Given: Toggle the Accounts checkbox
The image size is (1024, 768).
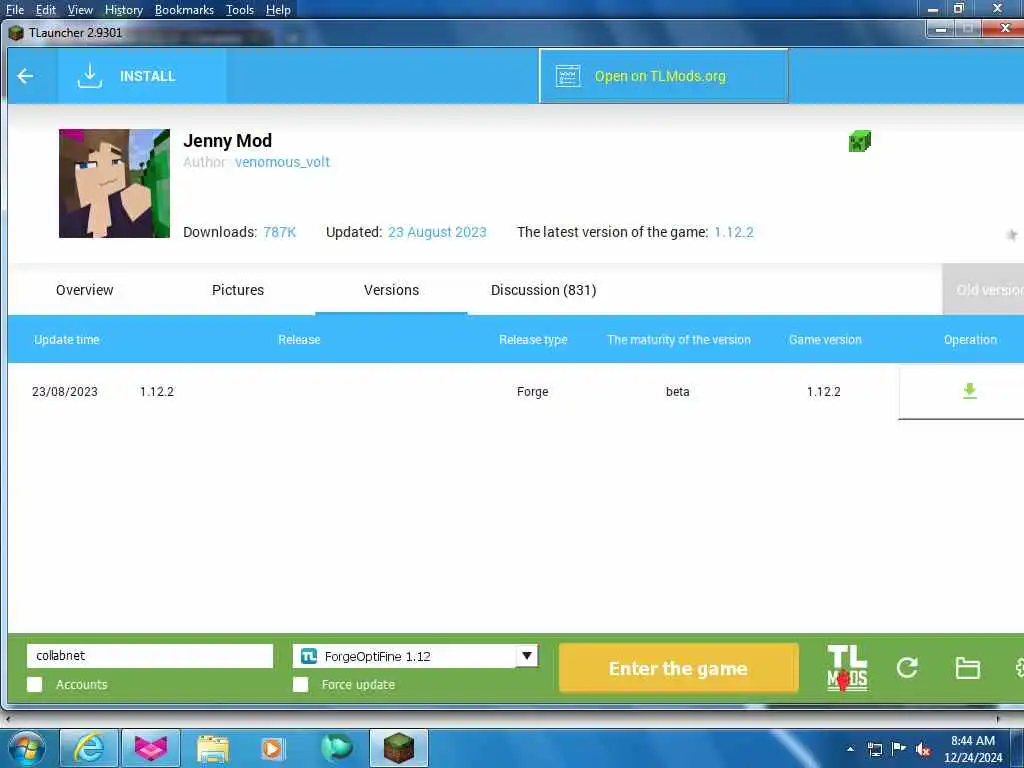Looking at the screenshot, I should (35, 684).
